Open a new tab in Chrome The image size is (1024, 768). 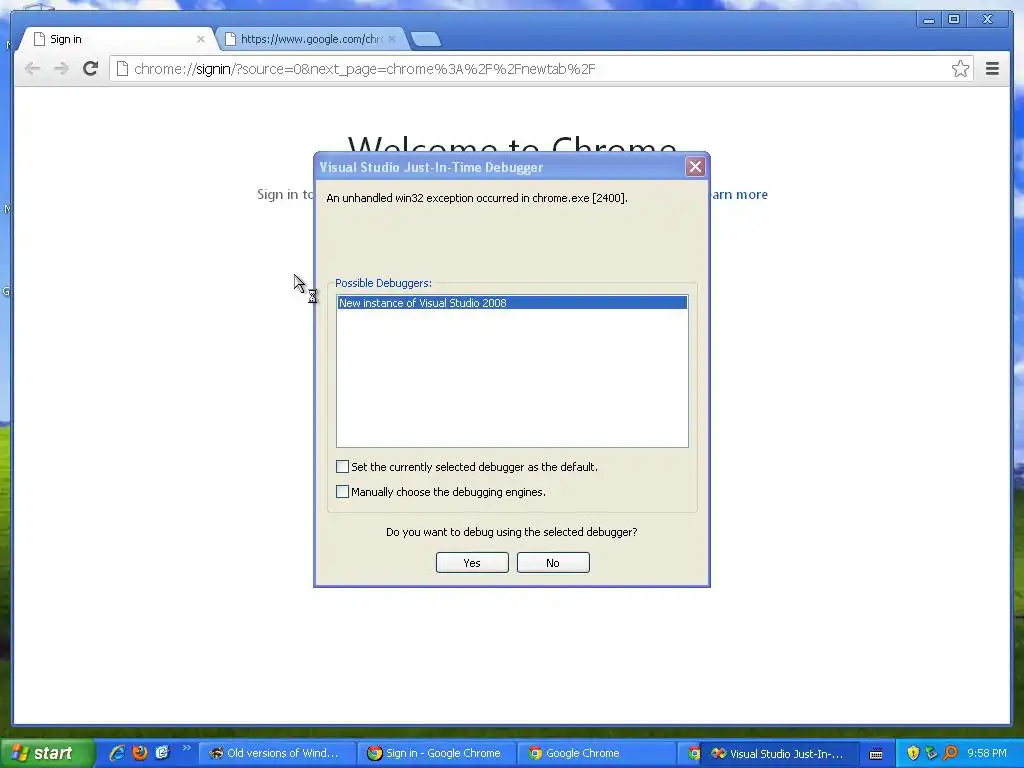pyautogui.click(x=426, y=39)
